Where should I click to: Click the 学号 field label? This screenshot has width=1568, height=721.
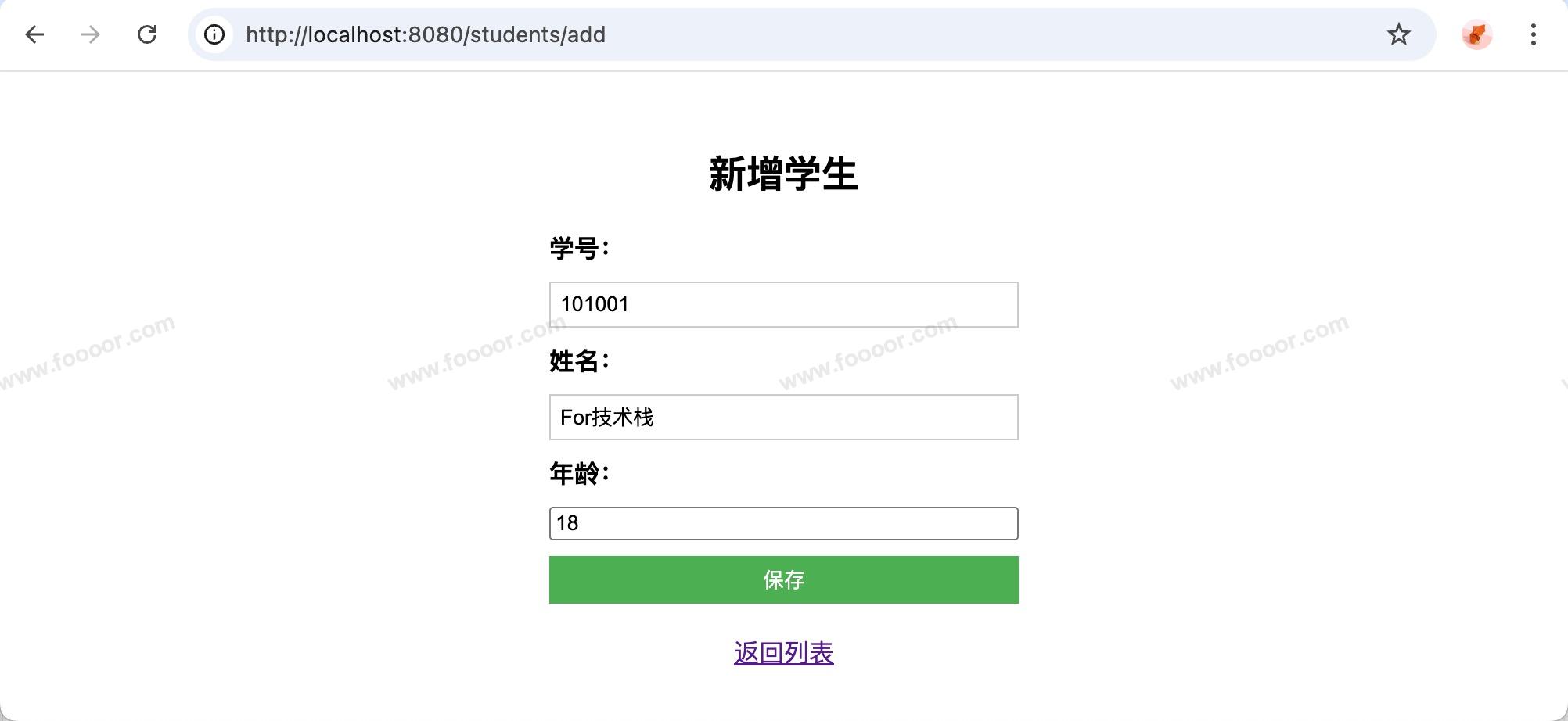tap(579, 249)
